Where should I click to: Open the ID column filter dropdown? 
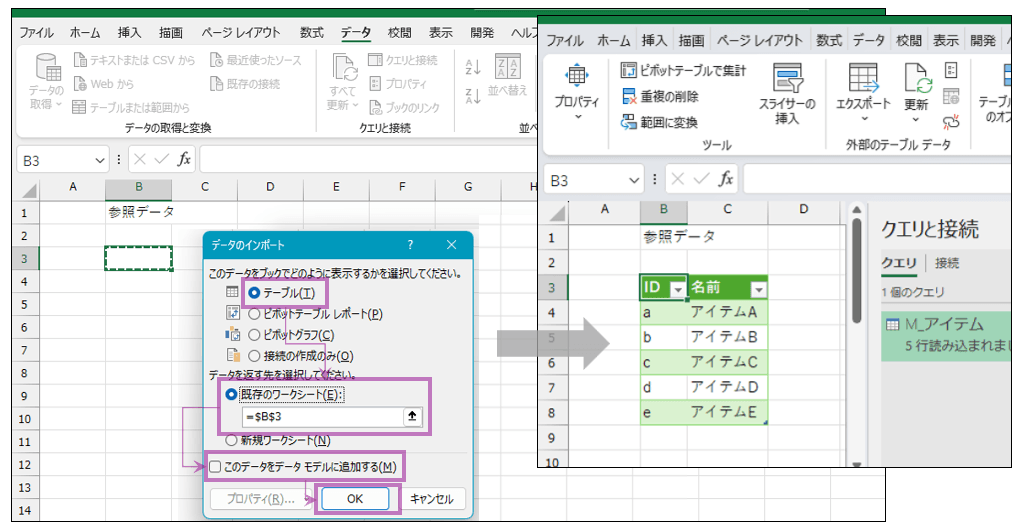coord(678,289)
